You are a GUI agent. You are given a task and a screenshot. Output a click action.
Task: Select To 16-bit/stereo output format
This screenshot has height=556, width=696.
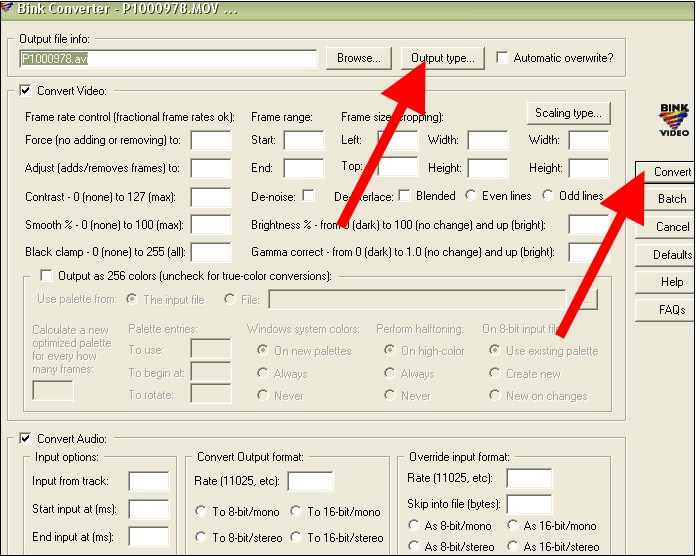pyautogui.click(x=296, y=537)
